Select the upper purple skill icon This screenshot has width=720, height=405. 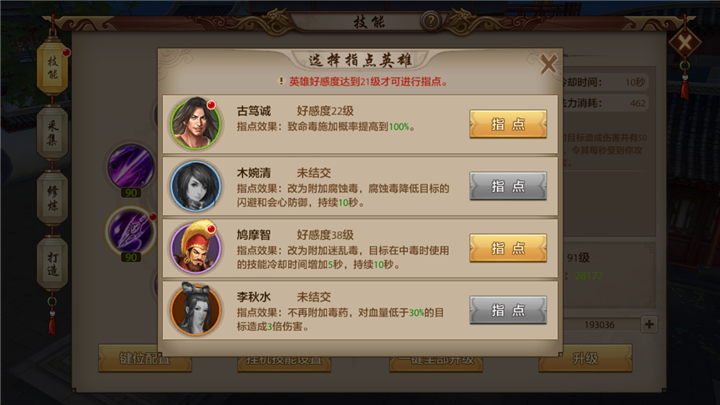[x=131, y=167]
